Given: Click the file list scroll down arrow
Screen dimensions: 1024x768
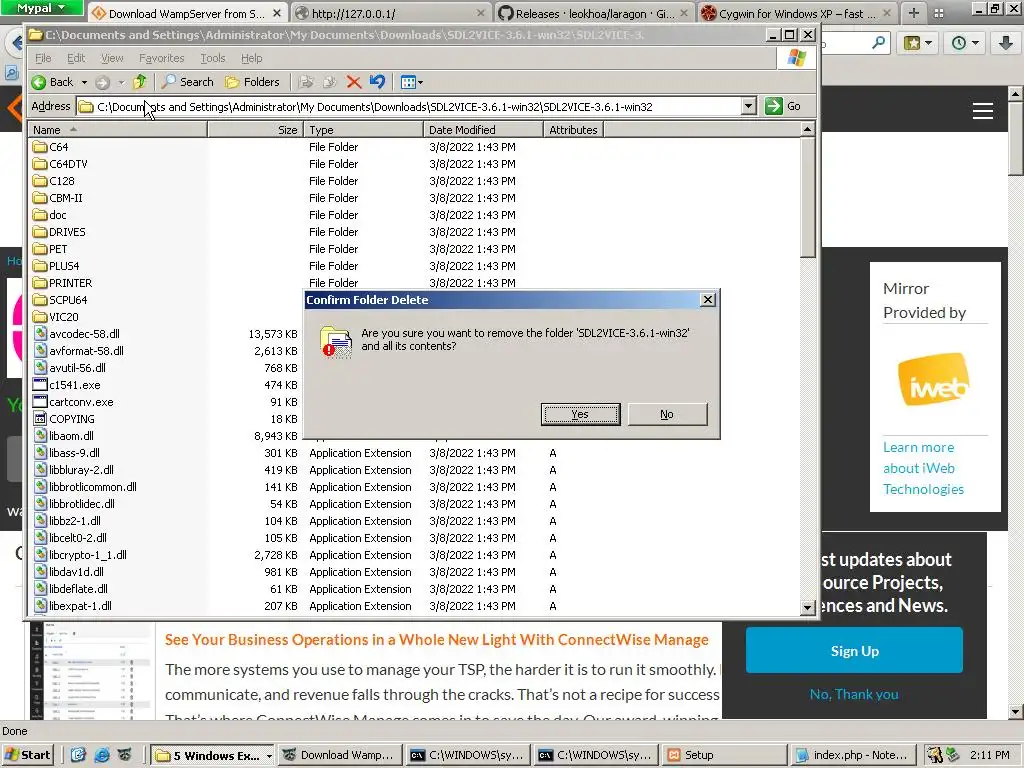Looking at the screenshot, I should 807,607.
